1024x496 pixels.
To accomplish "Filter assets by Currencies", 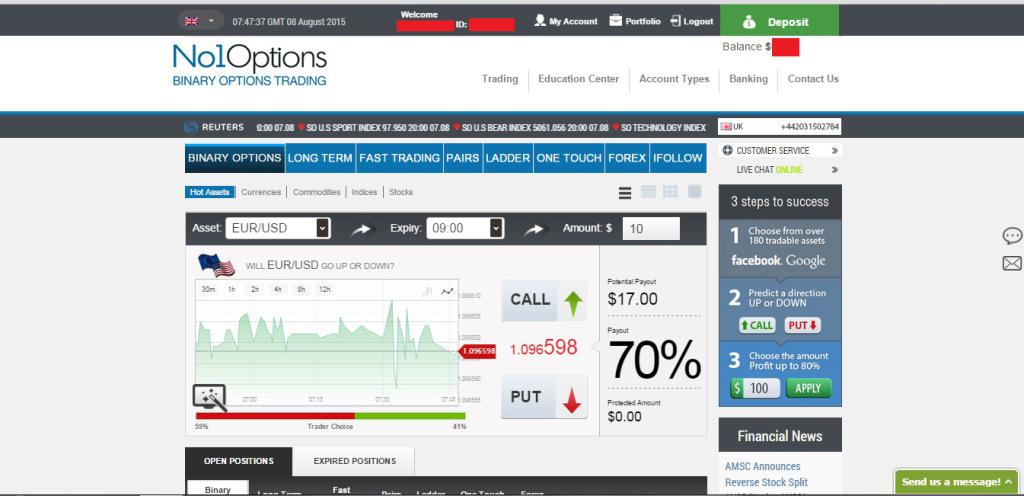I will 261,192.
